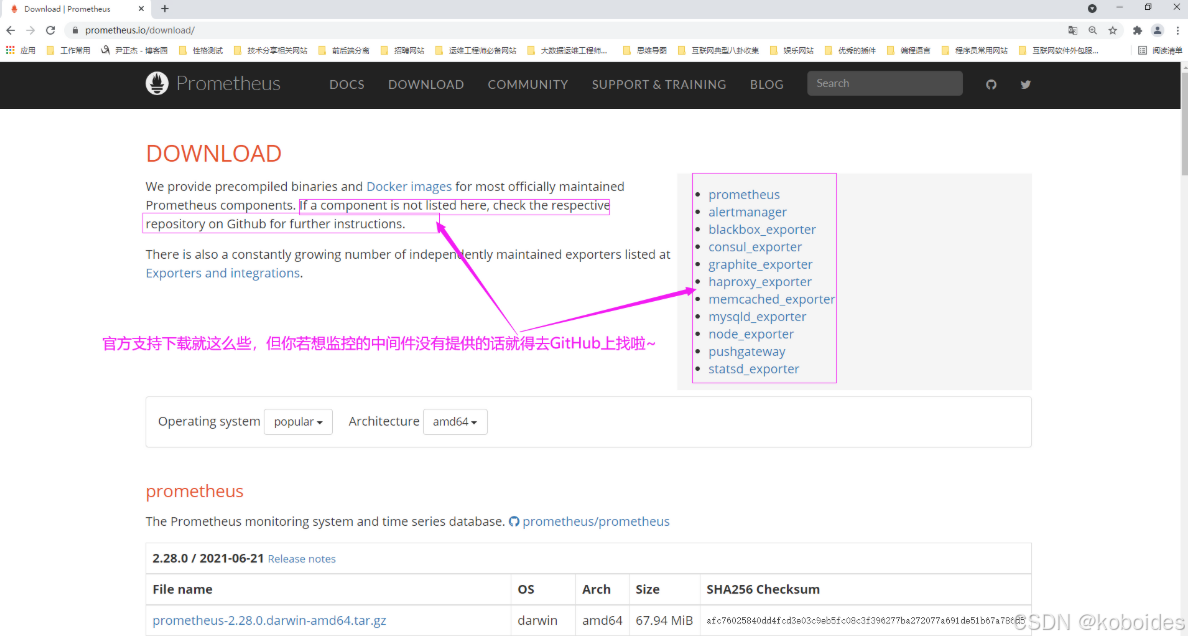
Task: Open the 阅读清单 reading list
Action: coord(1160,51)
